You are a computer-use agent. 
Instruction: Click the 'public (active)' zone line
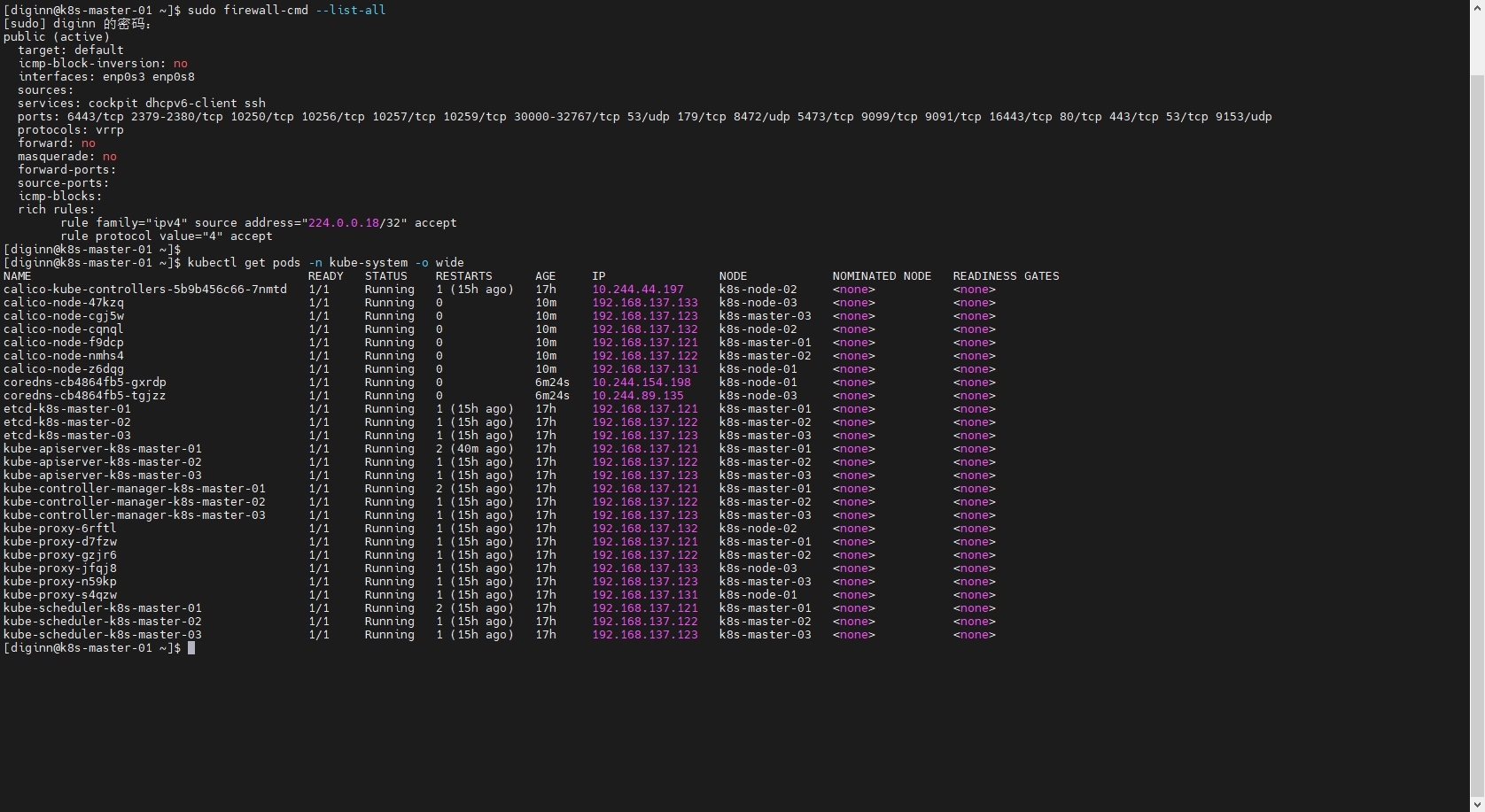click(x=56, y=37)
